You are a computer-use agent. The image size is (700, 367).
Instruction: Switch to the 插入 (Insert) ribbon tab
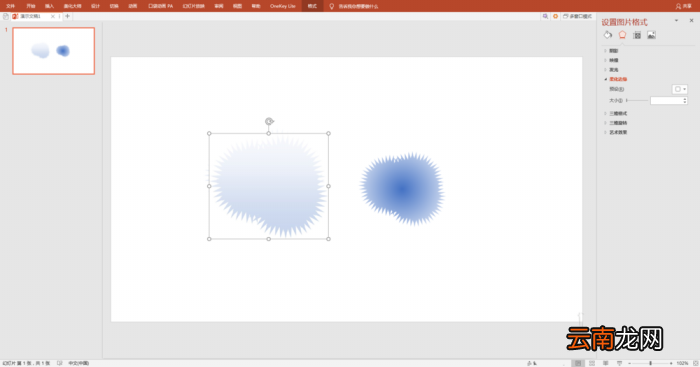click(49, 6)
